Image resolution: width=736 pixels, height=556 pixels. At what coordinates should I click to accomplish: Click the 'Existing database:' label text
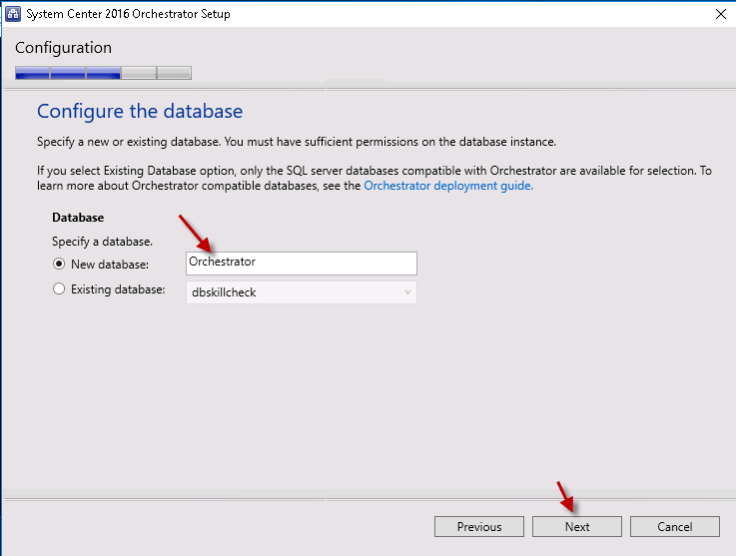(x=118, y=290)
